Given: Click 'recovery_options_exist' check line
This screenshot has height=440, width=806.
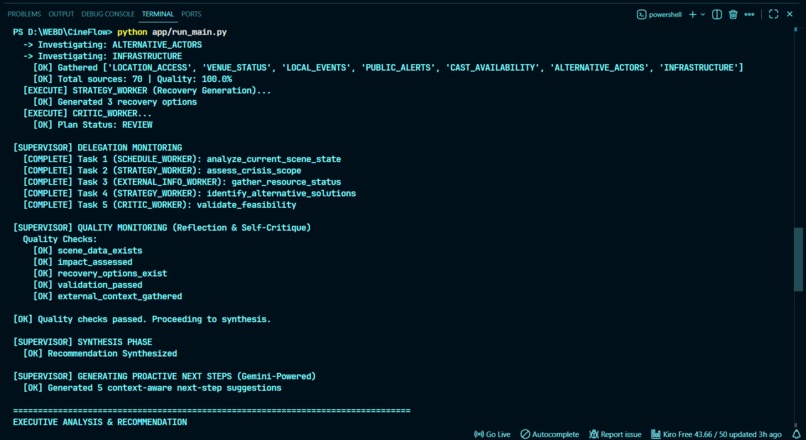Looking at the screenshot, I should 100,273.
